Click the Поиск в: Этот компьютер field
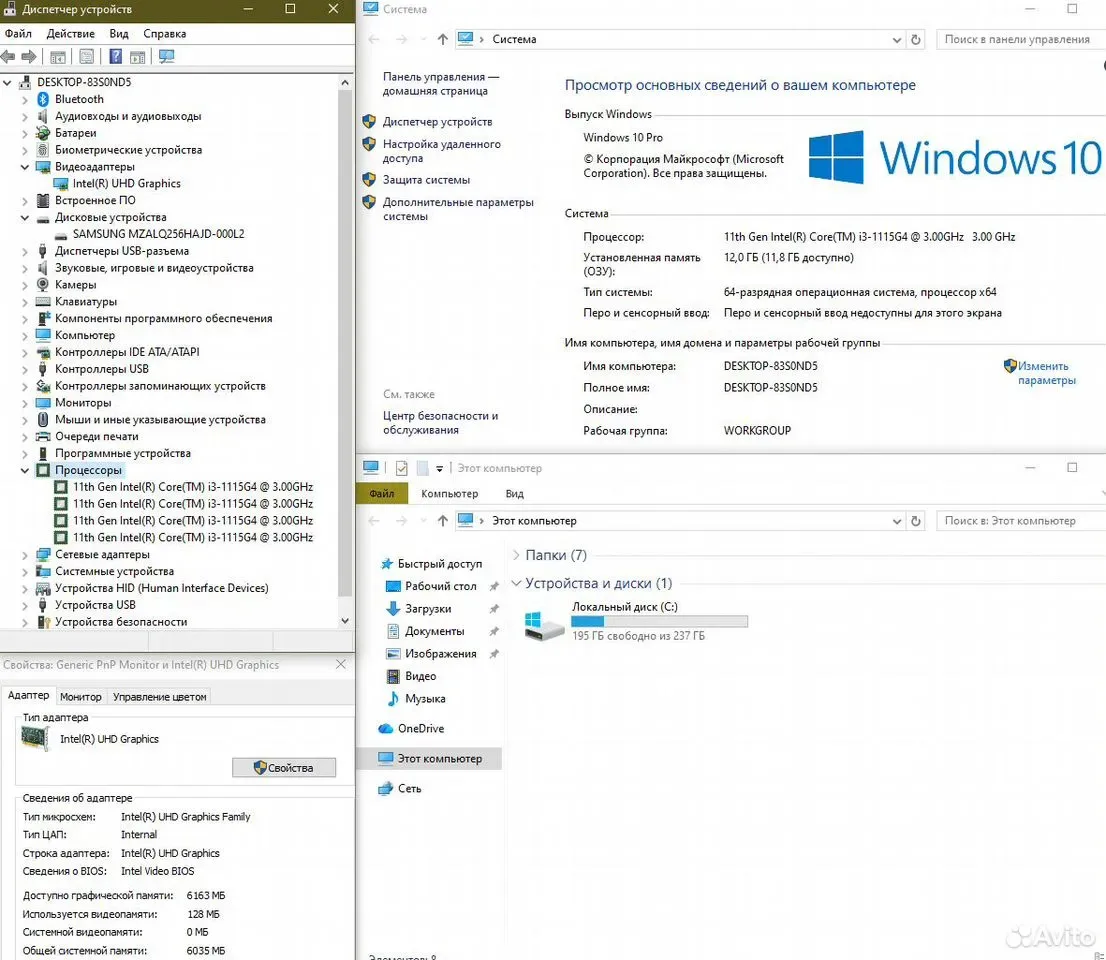This screenshot has height=960, width=1106. pyautogui.click(x=1021, y=521)
